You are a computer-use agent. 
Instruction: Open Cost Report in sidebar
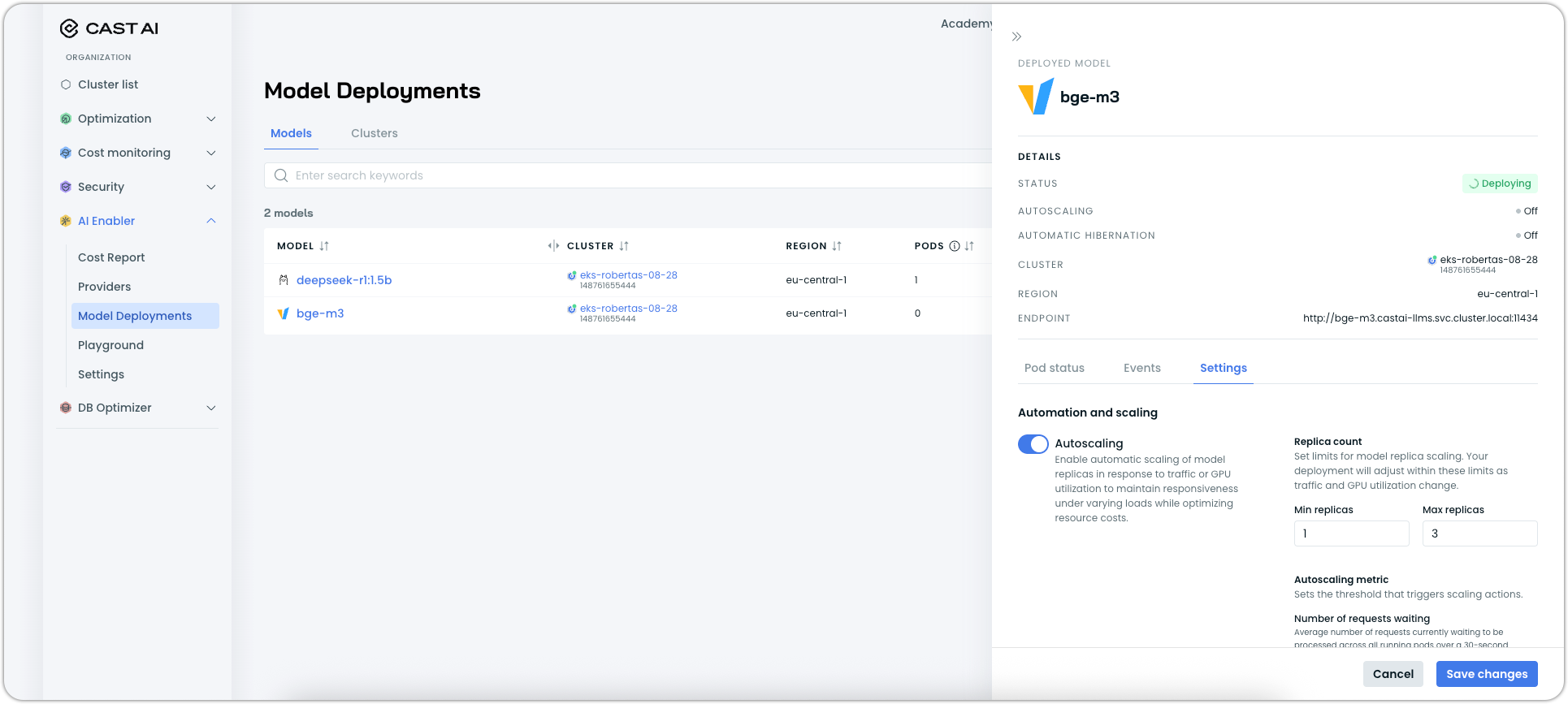pos(111,257)
